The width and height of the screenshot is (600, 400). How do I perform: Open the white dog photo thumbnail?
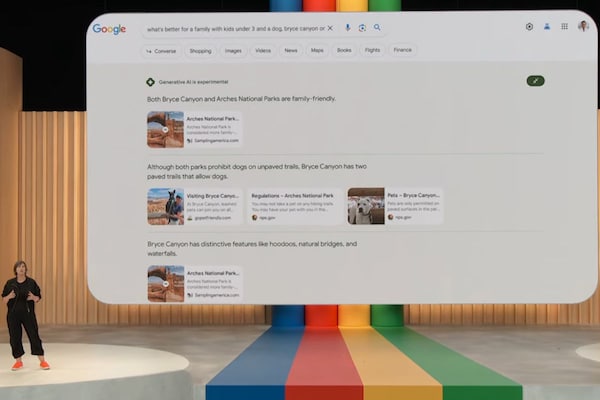tap(366, 206)
